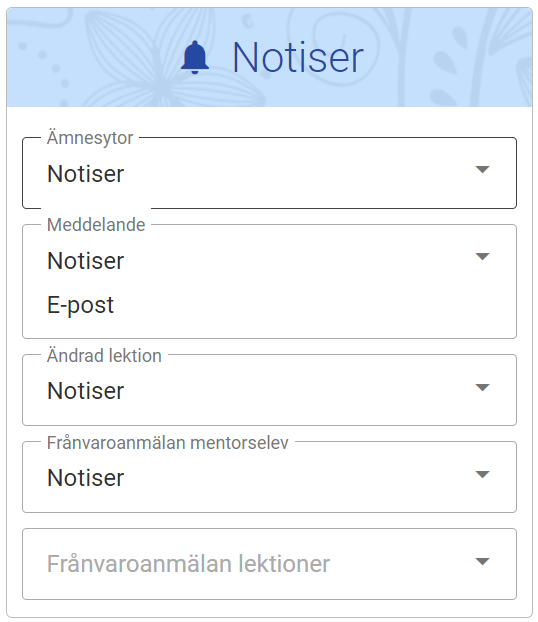The width and height of the screenshot is (538, 622).
Task: Click the bell icon in the header
Action: [x=195, y=58]
